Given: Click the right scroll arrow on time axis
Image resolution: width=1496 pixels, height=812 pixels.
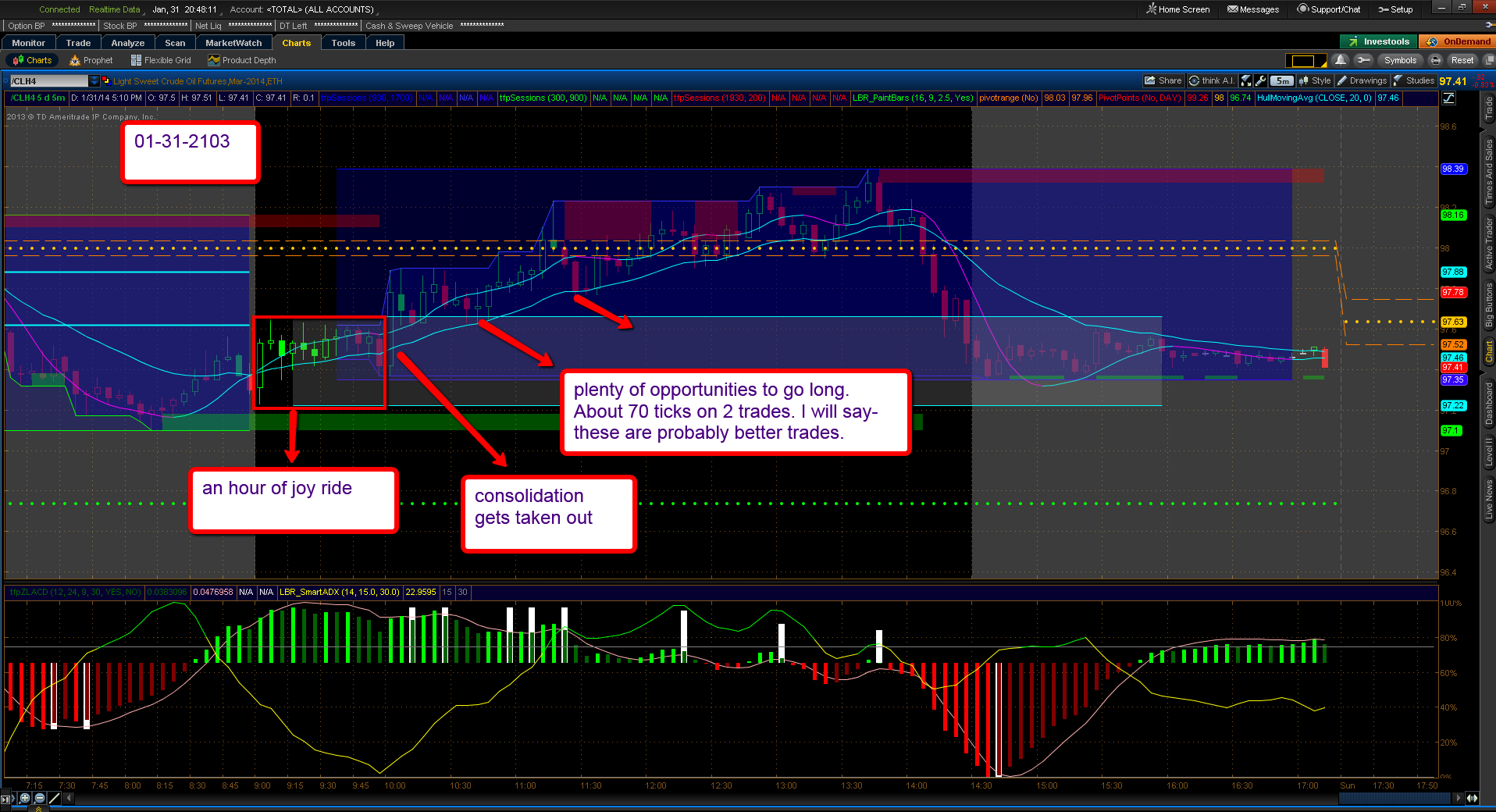Looking at the screenshot, I should (1458, 798).
